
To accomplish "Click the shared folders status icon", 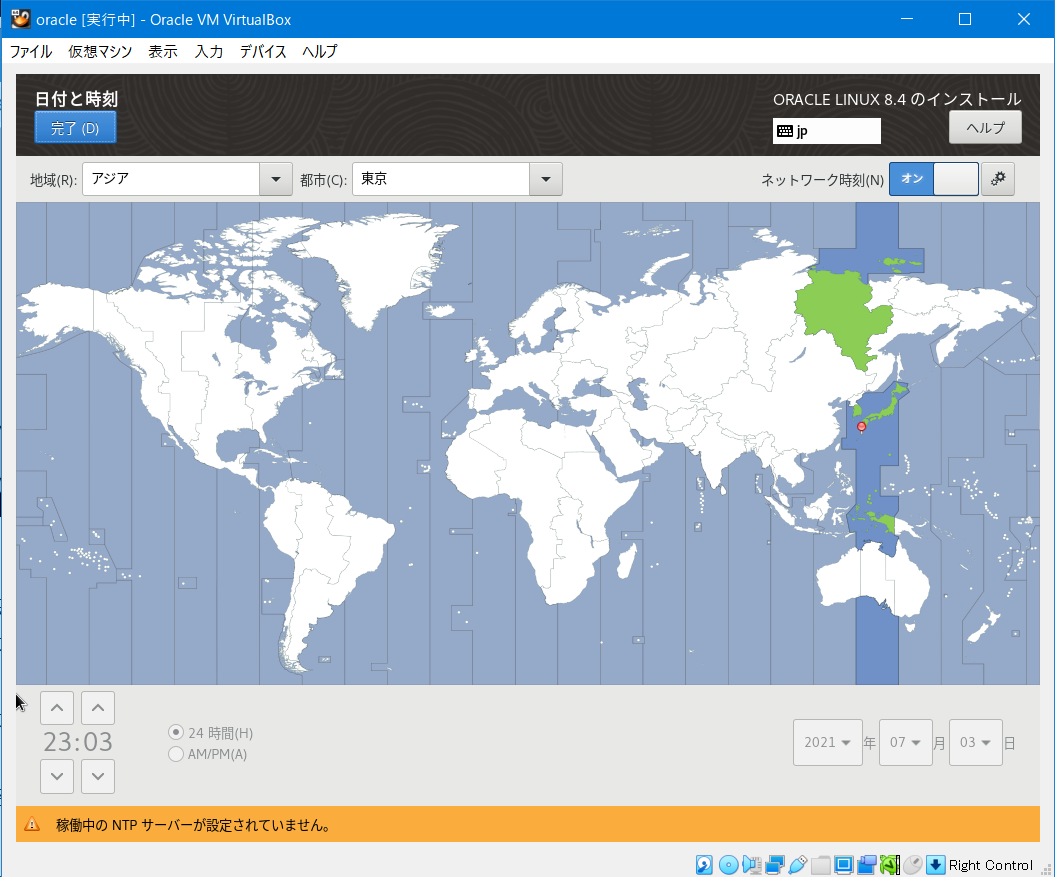I will point(820,865).
